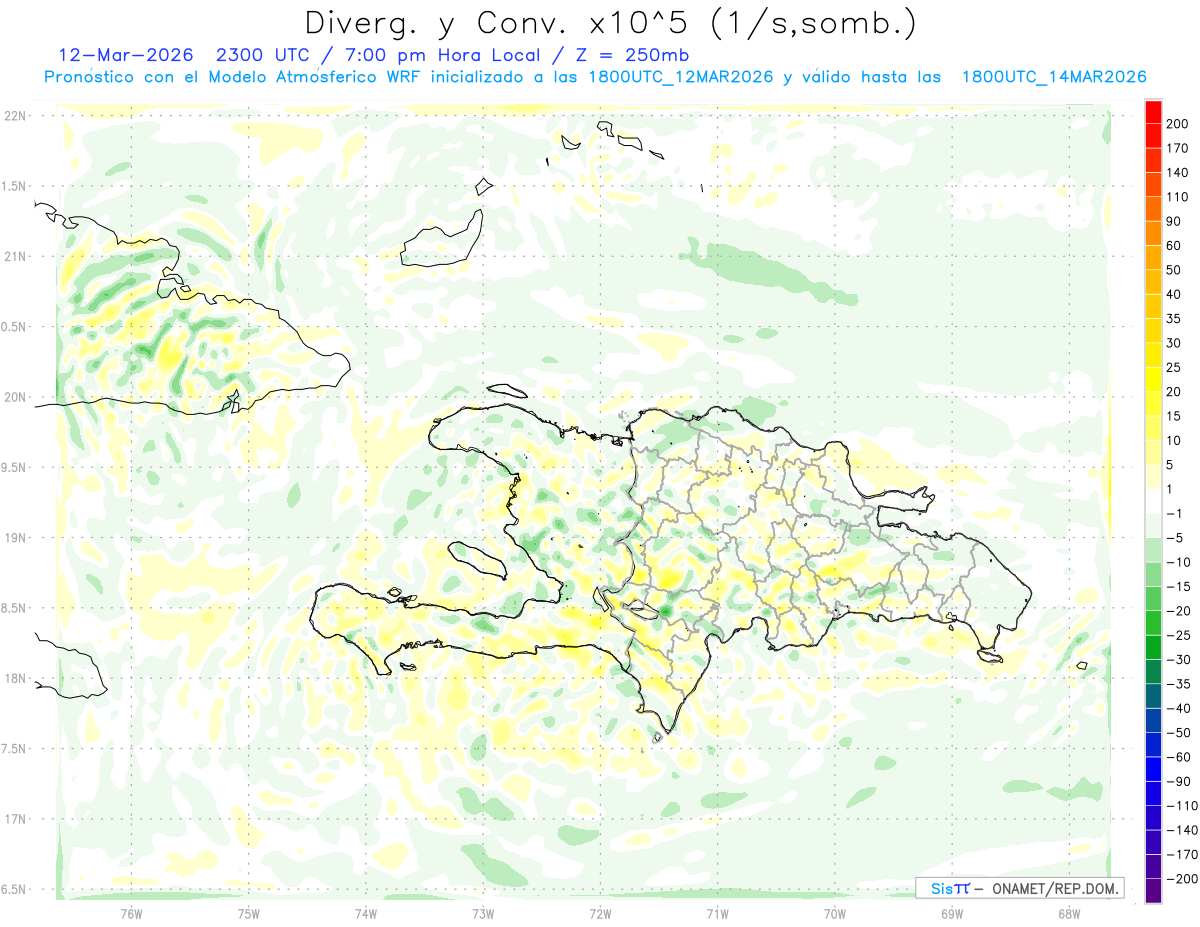Click the '22N' latitude label
Screen dimensions: 1200x927
pyautogui.click(x=14, y=116)
